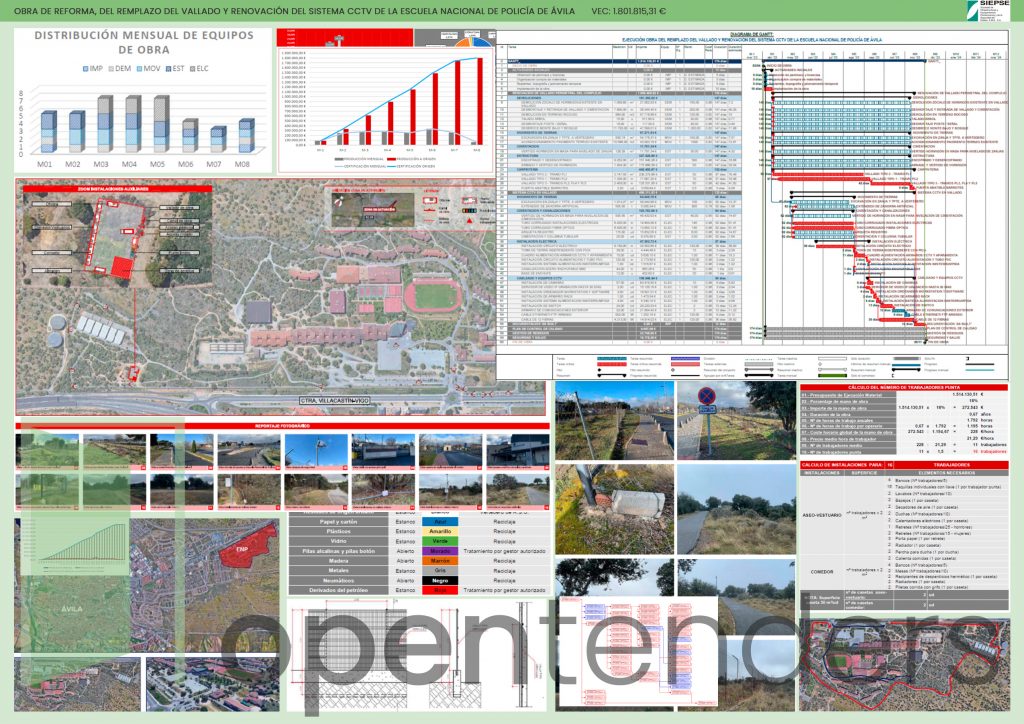Click "Tratamiento por gestor autorizado" in Morado row
The image size is (1024, 724).
[x=504, y=551]
